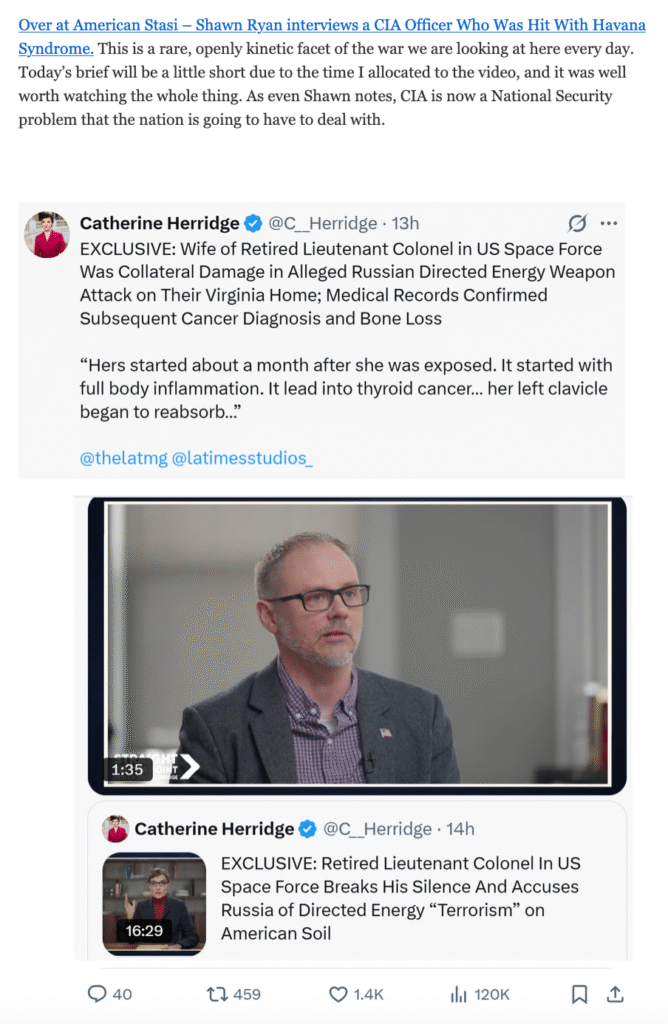Like the tweet using the heart icon
668x1024 pixels.
tap(338, 993)
